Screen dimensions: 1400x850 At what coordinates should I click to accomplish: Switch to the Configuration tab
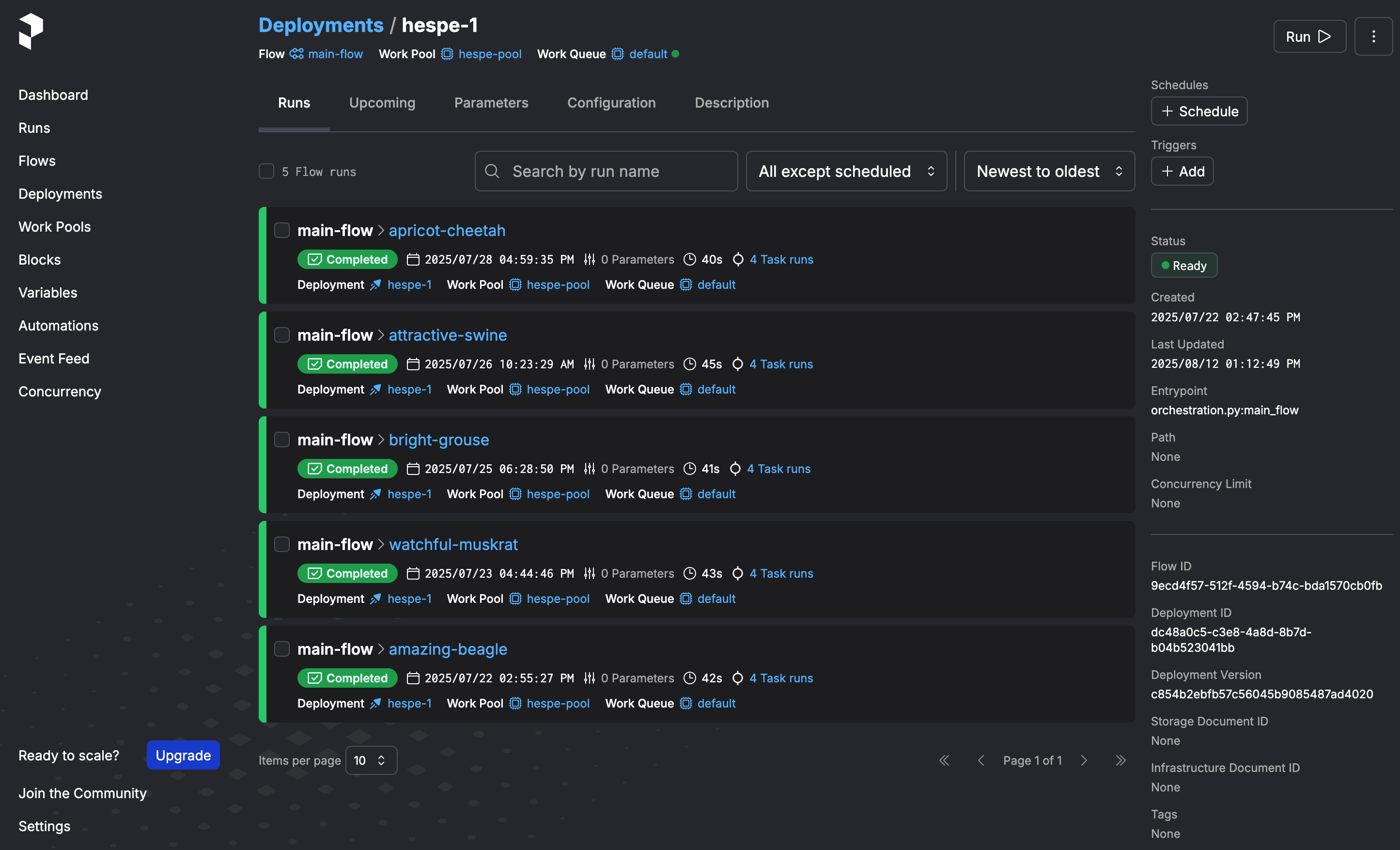click(x=611, y=103)
